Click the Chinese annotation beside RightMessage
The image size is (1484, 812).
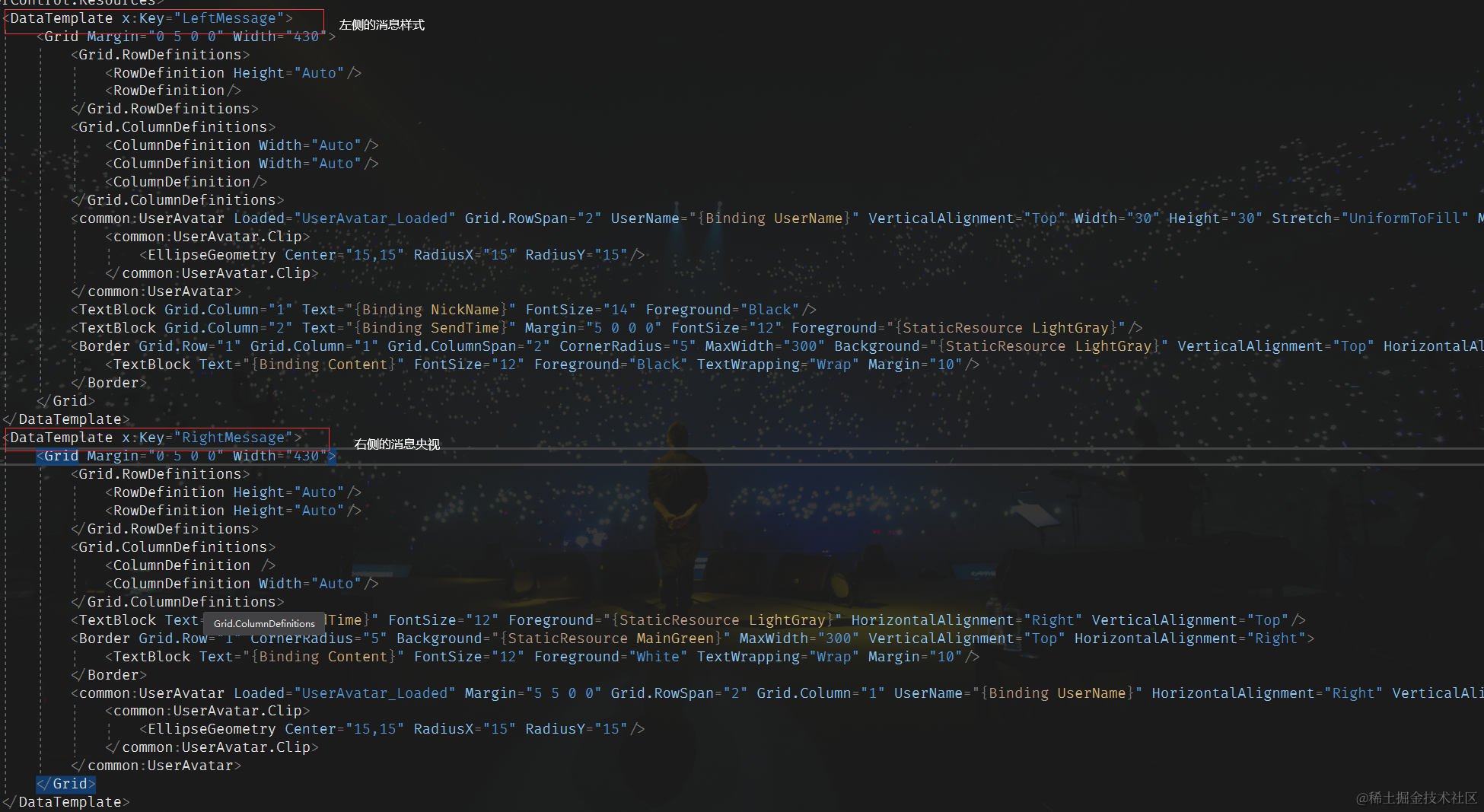coord(397,444)
